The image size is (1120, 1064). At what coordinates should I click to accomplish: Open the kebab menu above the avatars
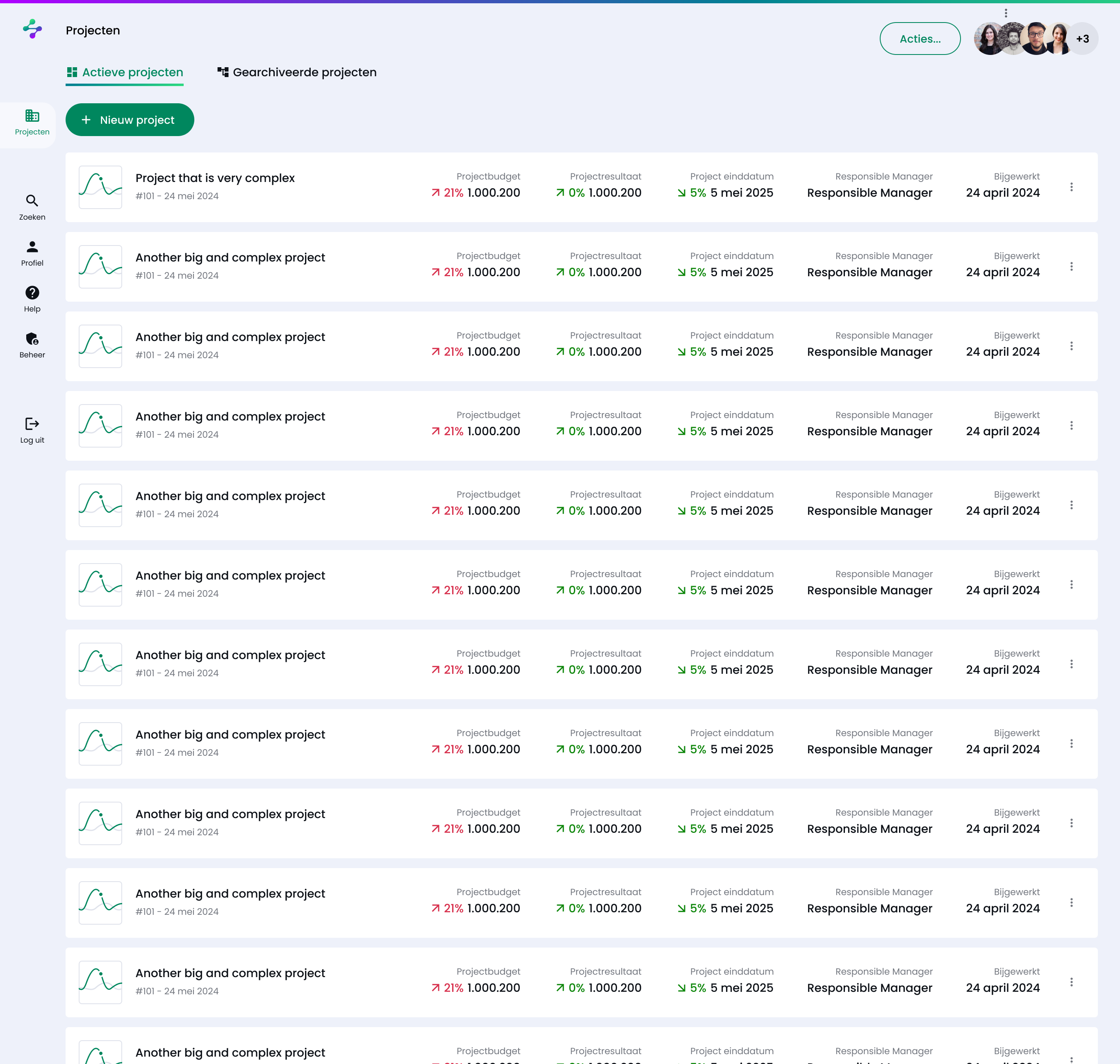tap(1005, 13)
